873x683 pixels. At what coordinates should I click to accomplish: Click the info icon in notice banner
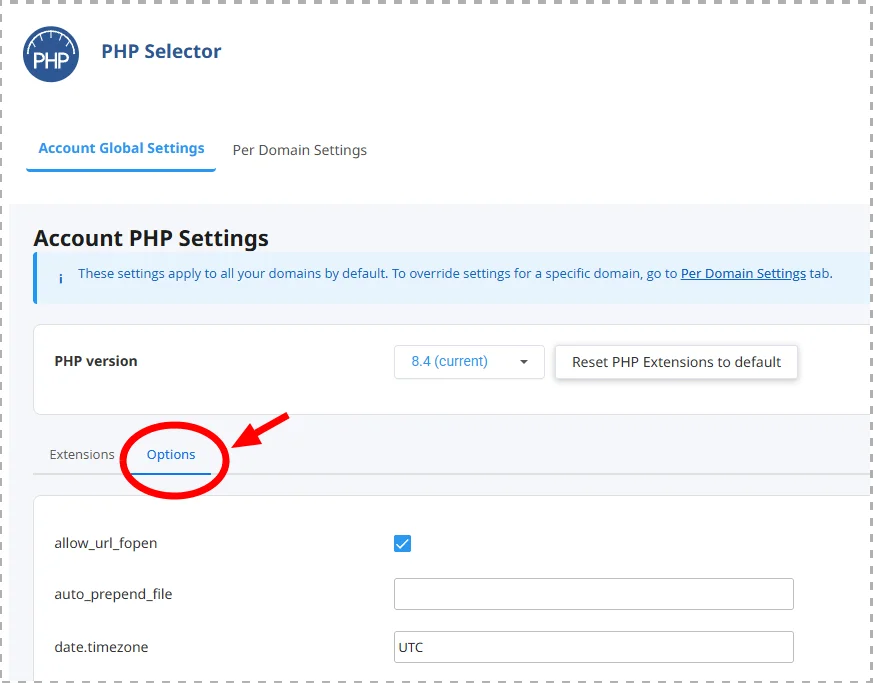point(61,278)
